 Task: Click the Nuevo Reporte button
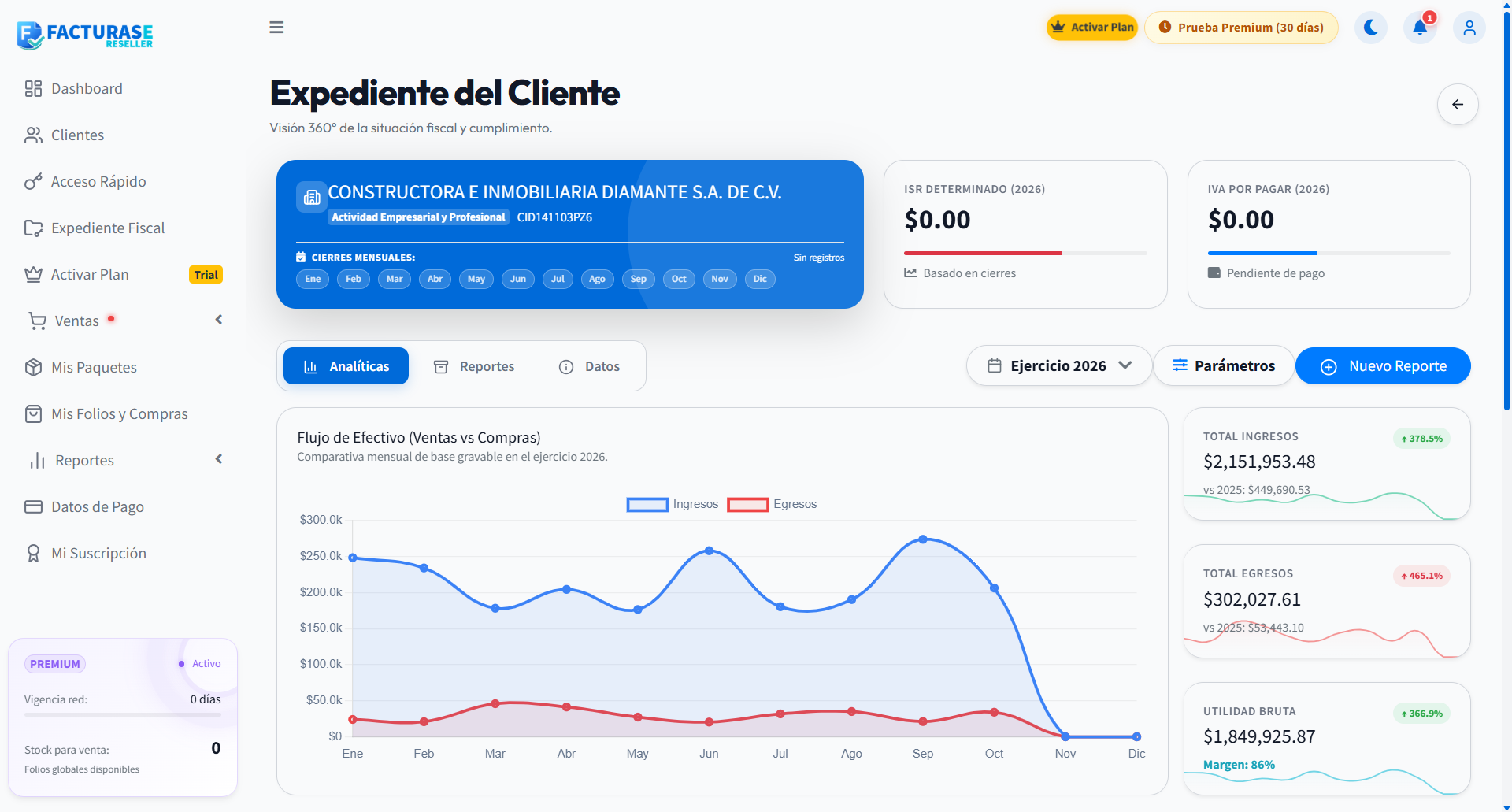click(x=1383, y=366)
